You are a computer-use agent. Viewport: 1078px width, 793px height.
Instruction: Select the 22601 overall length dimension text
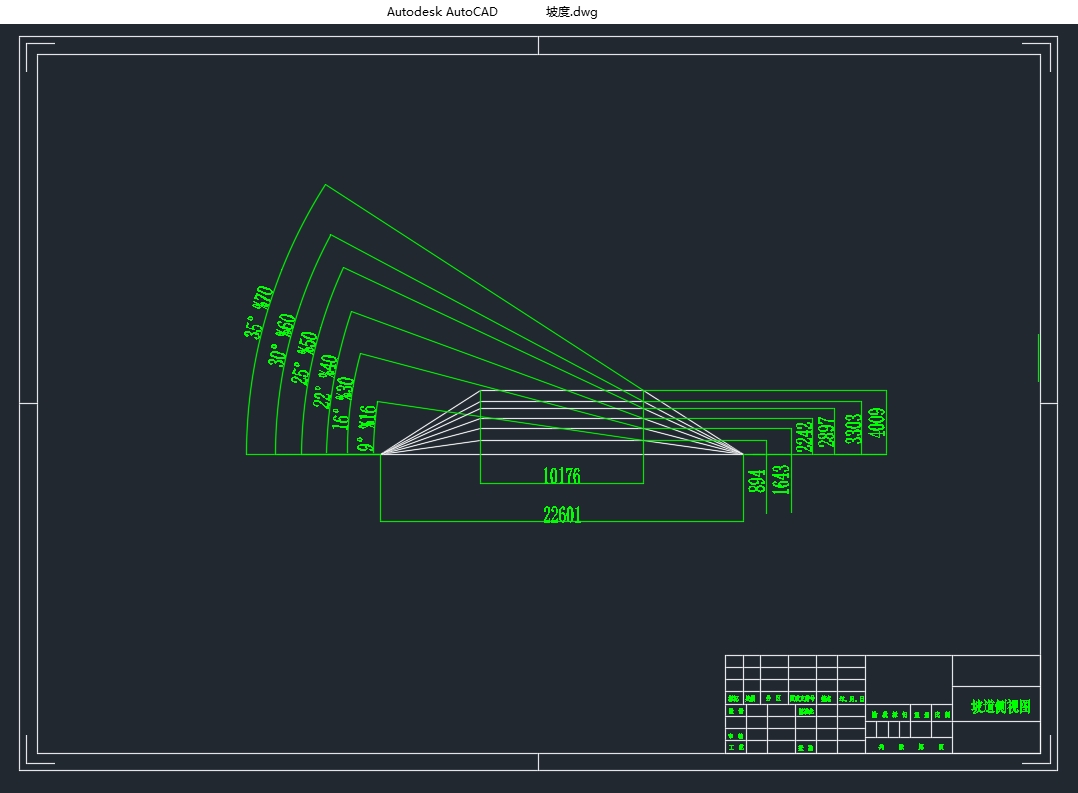[562, 515]
